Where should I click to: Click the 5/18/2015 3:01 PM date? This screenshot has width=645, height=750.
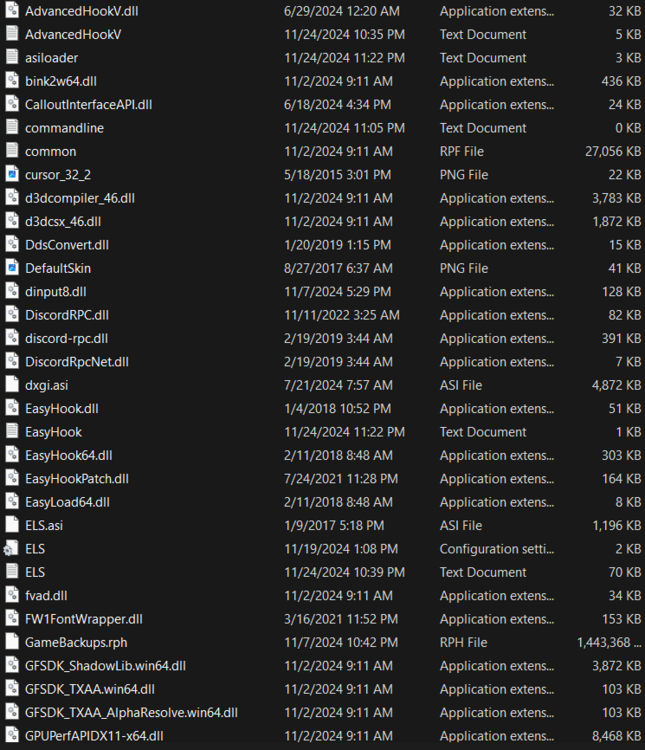[x=337, y=175]
